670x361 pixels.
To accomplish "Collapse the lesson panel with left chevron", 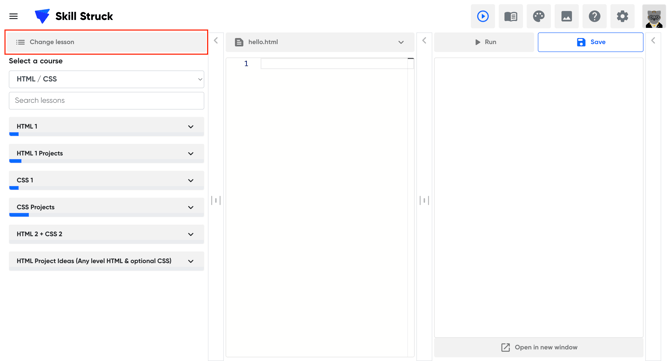I will [x=216, y=41].
